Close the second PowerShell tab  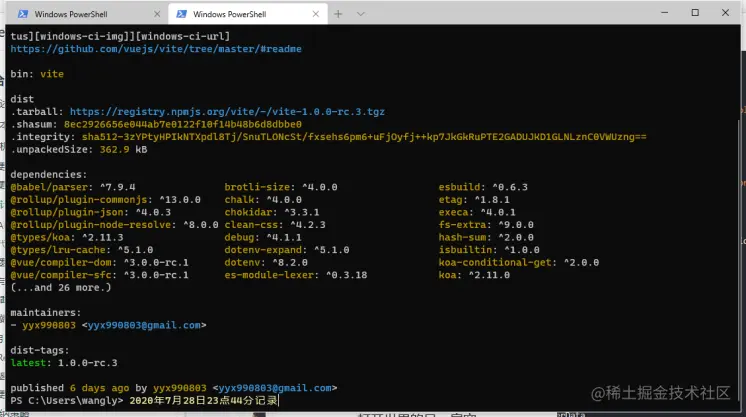[315, 14]
